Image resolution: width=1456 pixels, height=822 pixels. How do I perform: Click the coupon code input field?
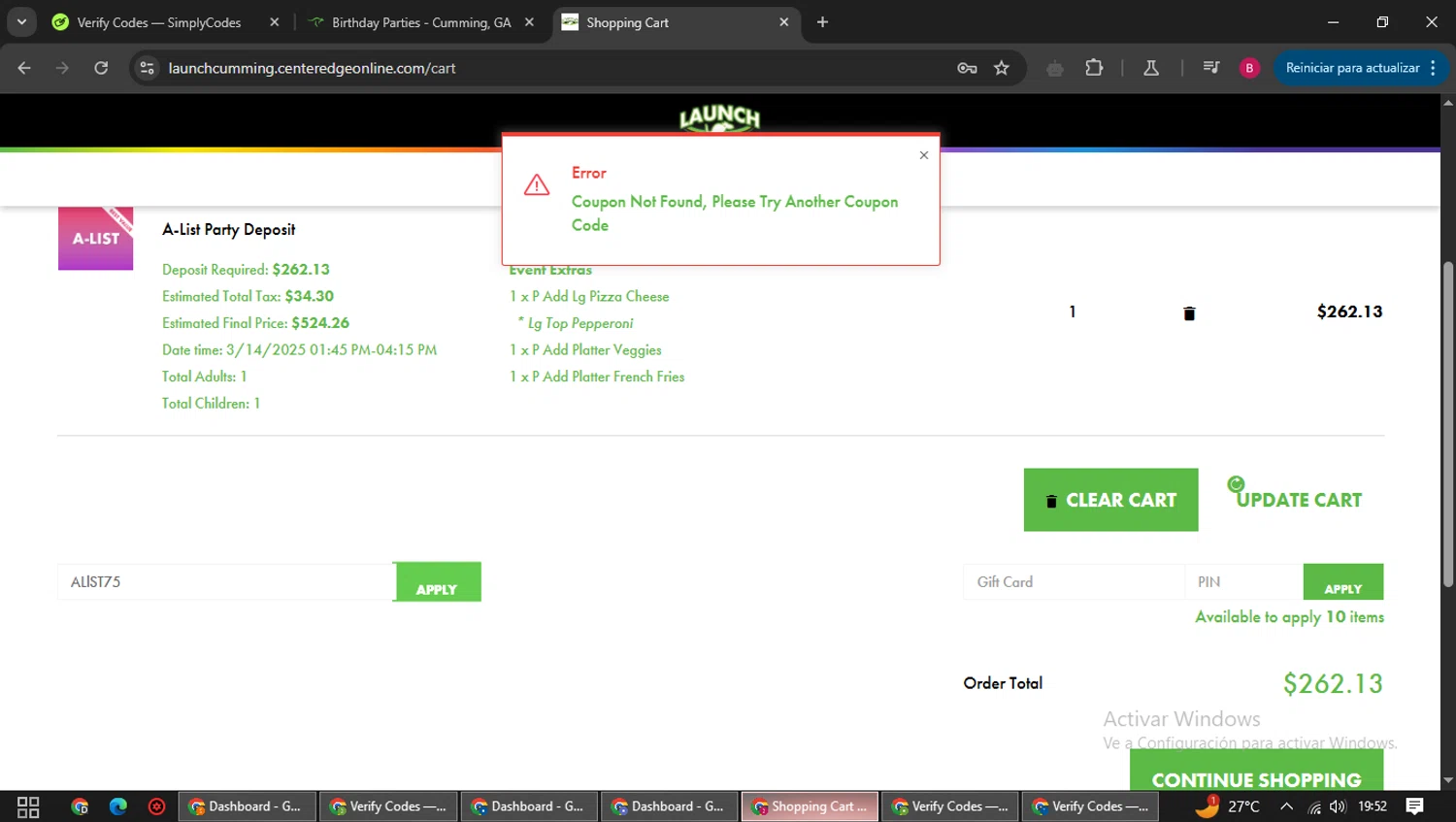tap(225, 582)
